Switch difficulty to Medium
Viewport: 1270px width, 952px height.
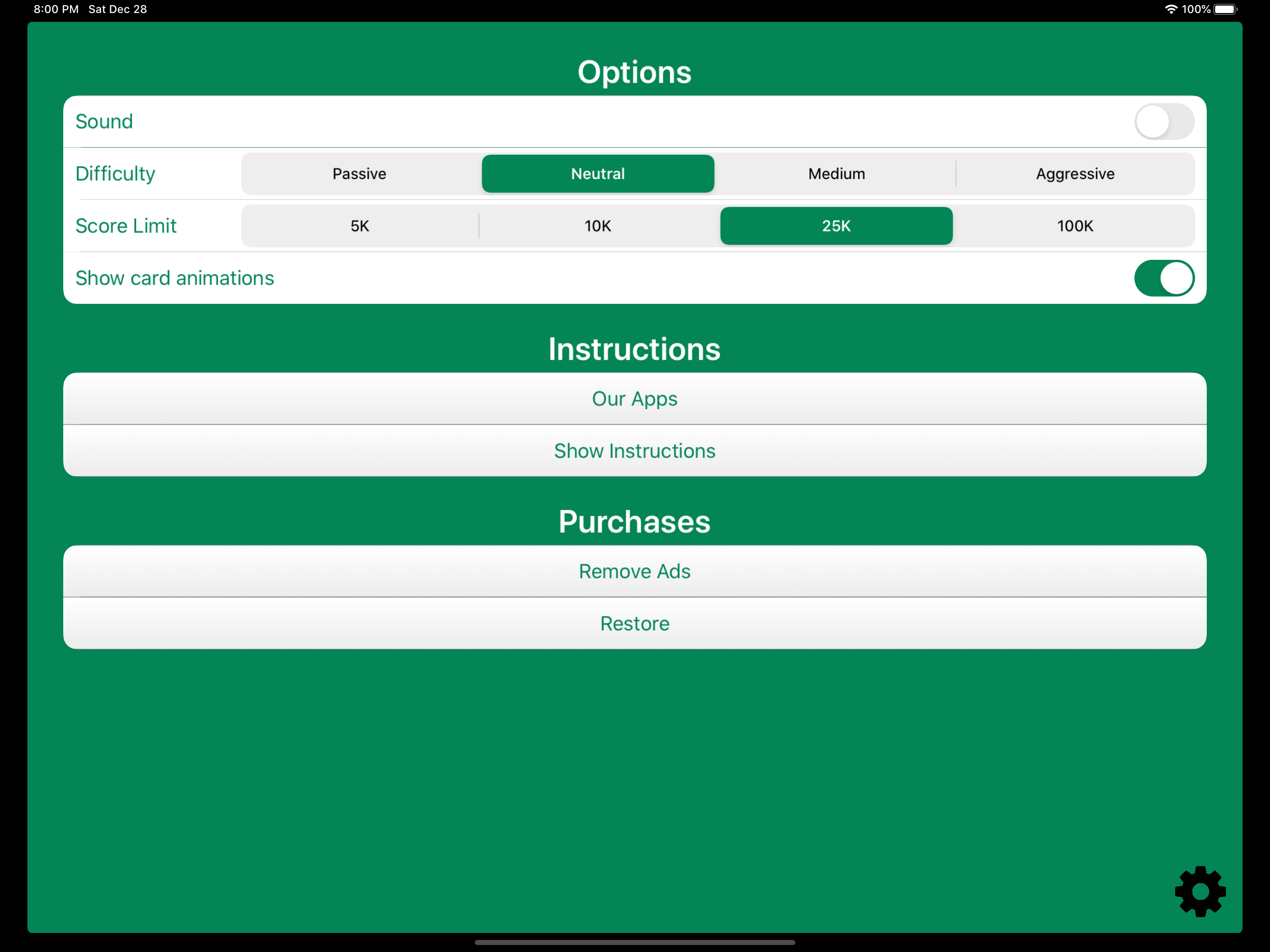click(836, 173)
